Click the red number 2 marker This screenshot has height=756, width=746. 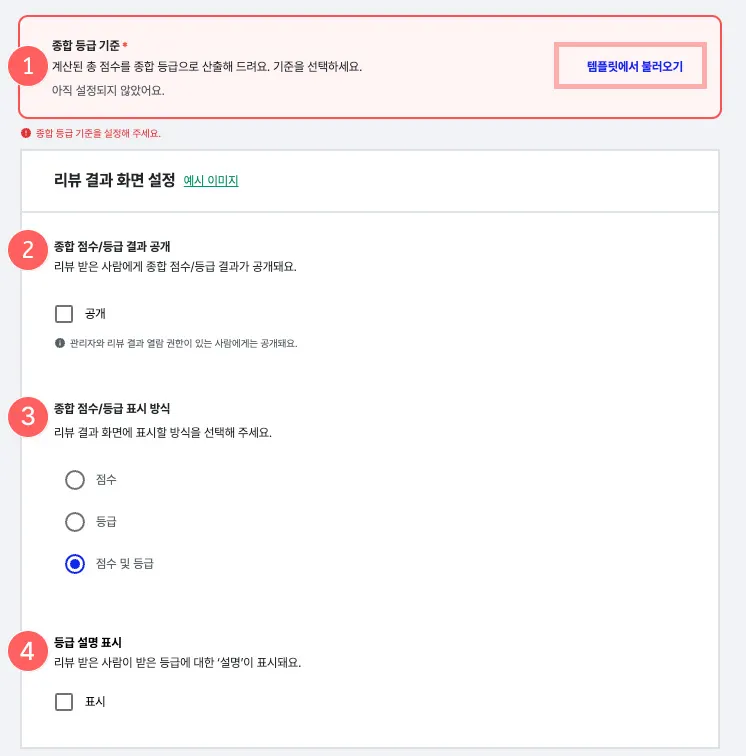28,250
